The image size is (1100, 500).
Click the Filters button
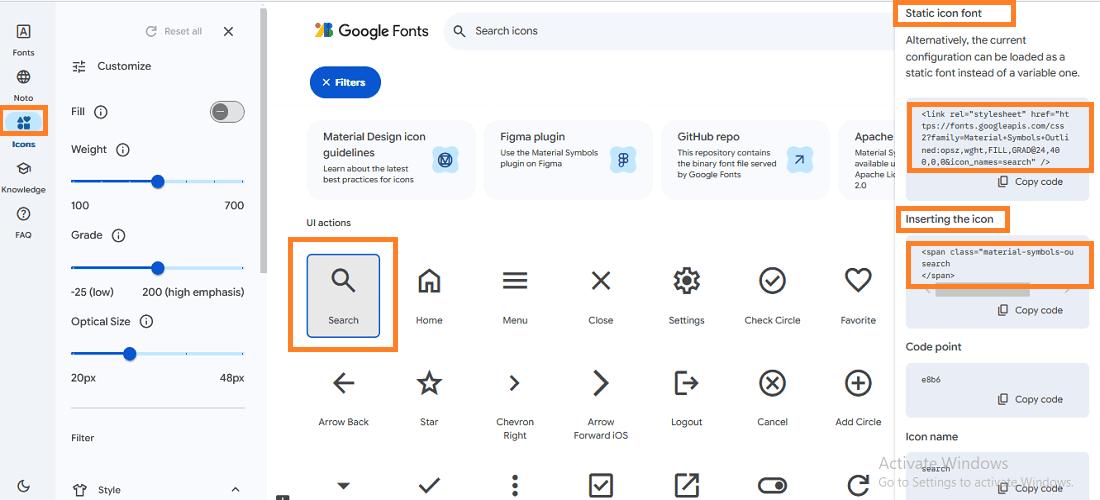(x=345, y=83)
